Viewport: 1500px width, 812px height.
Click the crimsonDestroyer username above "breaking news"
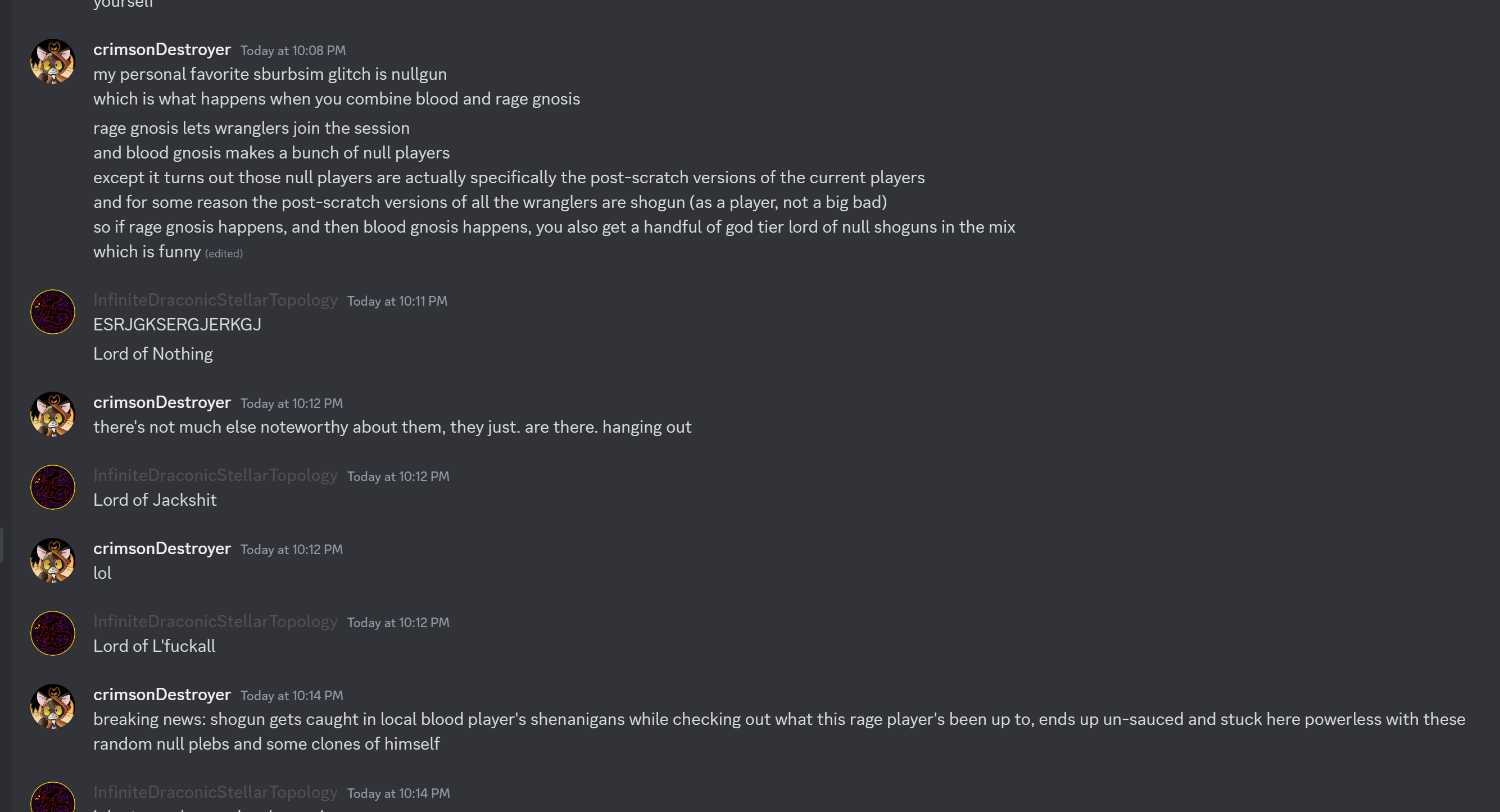[x=162, y=695]
